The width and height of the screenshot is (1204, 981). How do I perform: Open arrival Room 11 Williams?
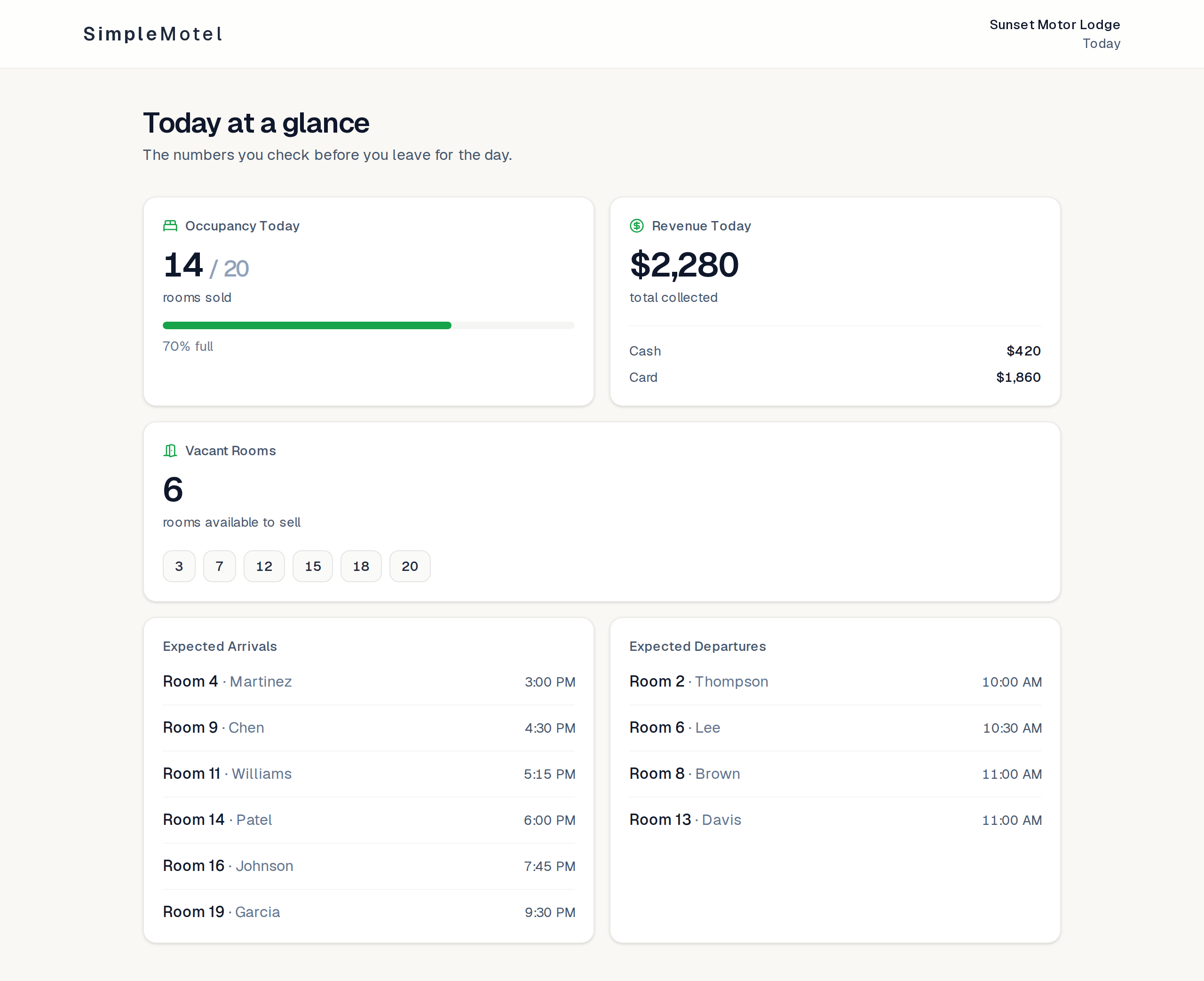click(x=368, y=774)
